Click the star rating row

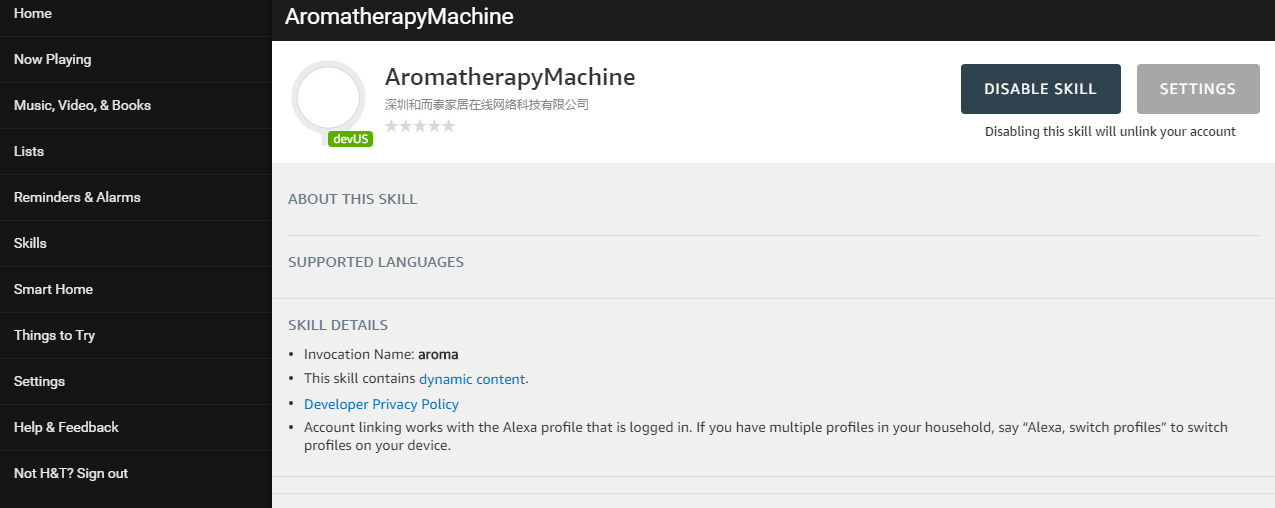click(x=420, y=126)
